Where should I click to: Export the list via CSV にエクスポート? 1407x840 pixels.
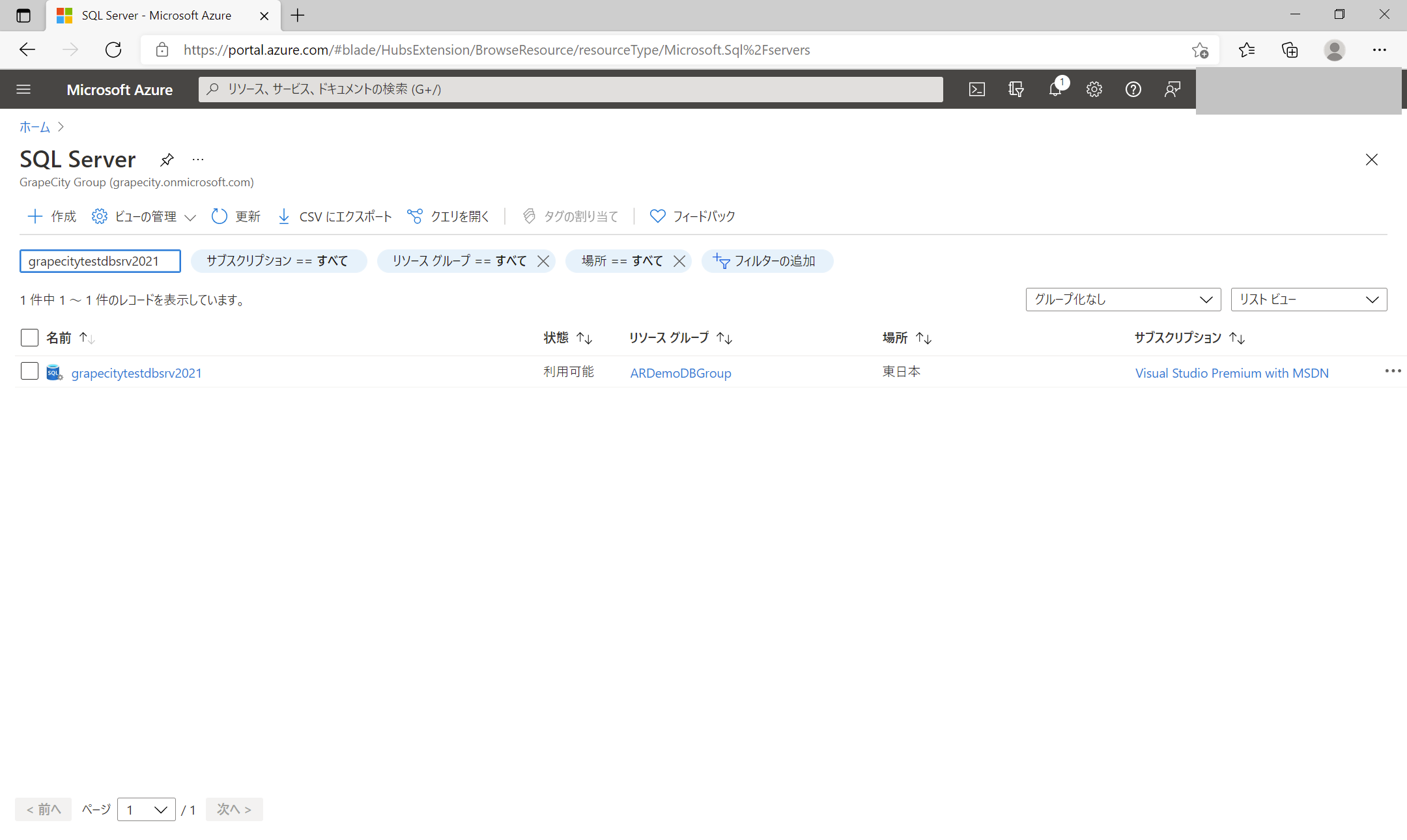click(x=335, y=216)
